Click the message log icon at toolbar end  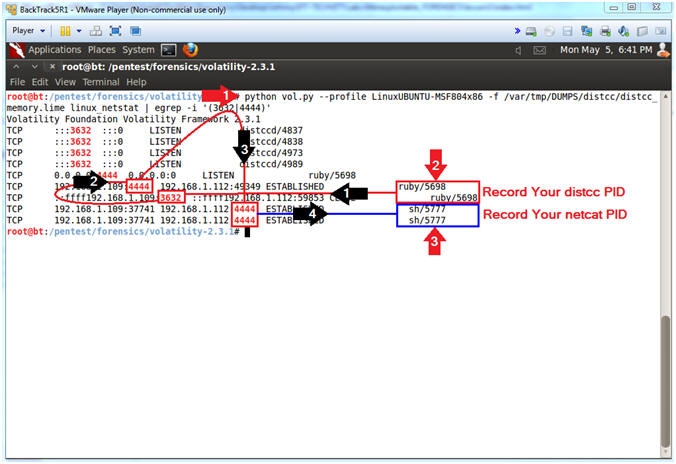(660, 31)
